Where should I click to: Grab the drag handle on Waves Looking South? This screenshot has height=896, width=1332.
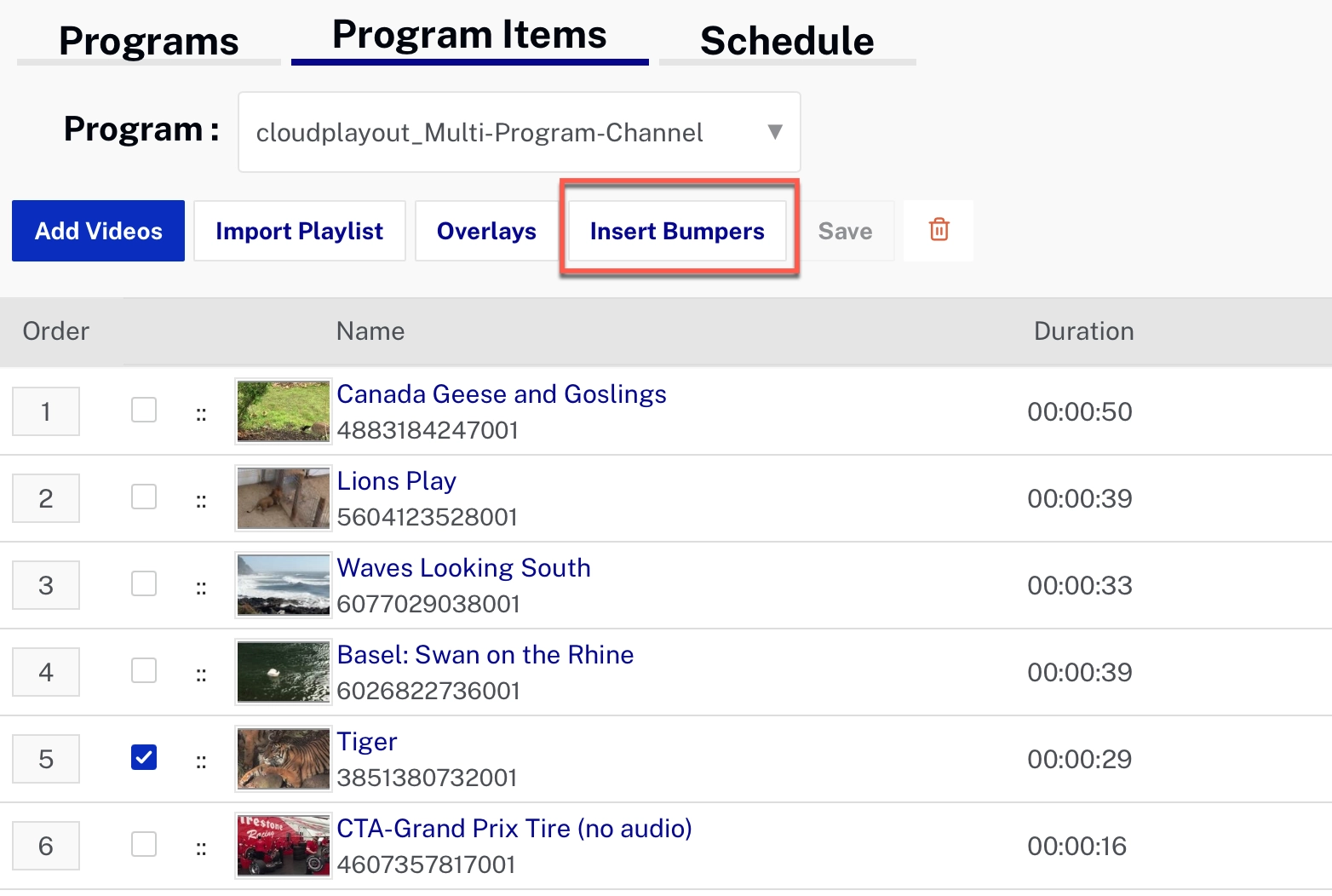pyautogui.click(x=201, y=585)
